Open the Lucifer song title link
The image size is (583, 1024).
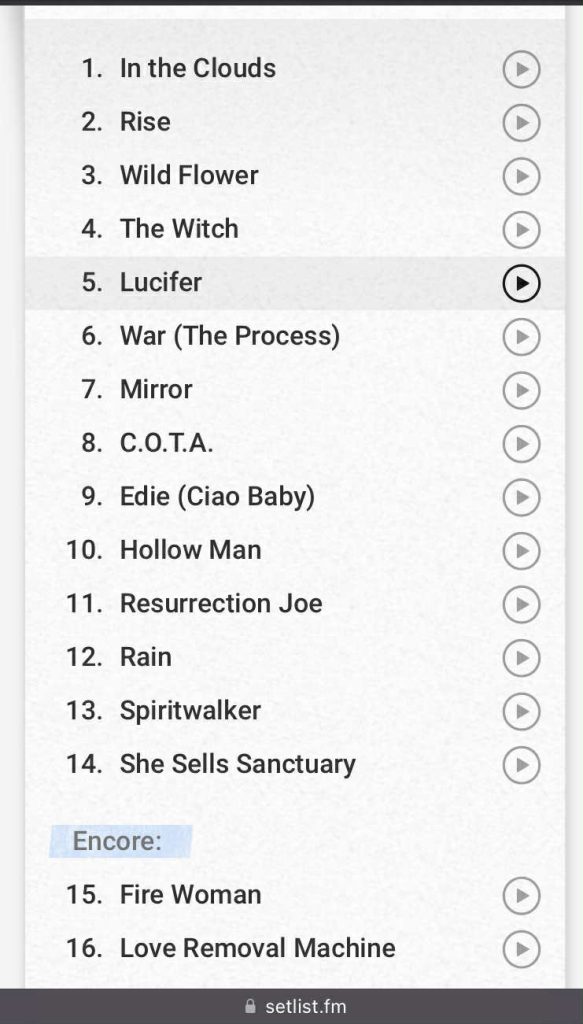point(161,282)
